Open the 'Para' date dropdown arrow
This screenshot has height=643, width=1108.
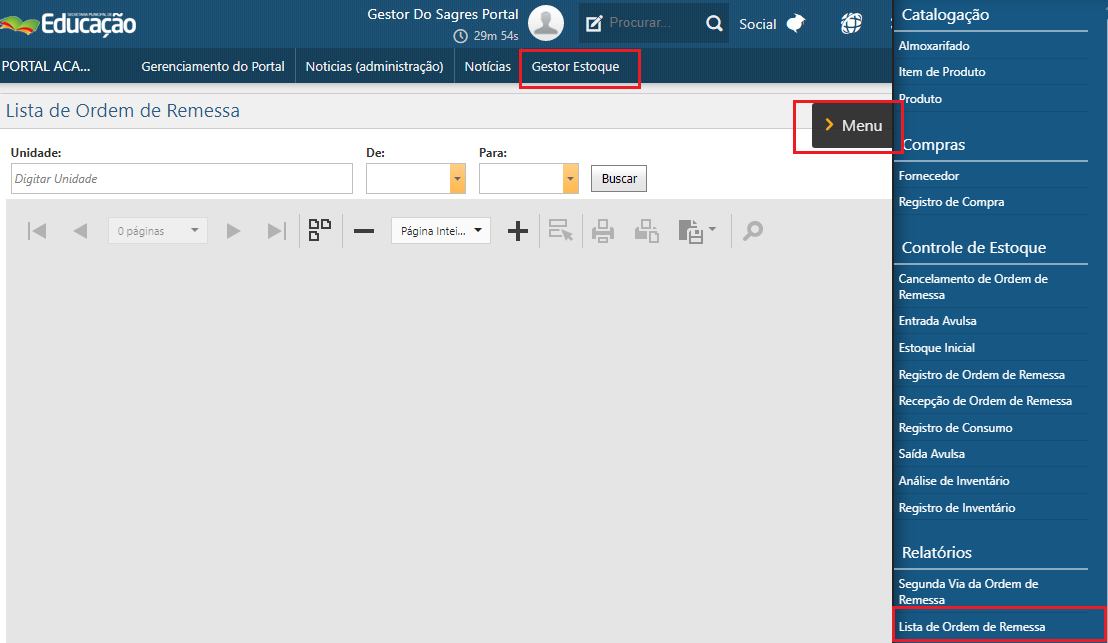(x=571, y=179)
